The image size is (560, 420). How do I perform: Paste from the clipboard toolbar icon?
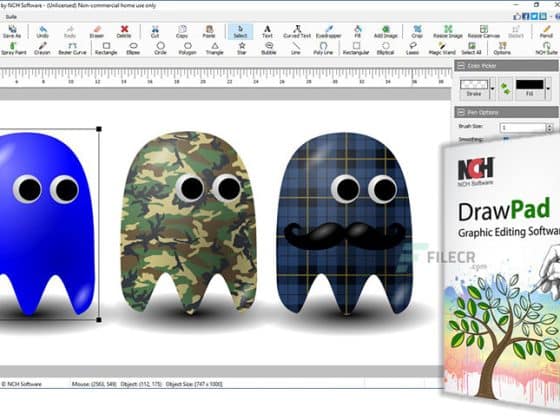[209, 31]
